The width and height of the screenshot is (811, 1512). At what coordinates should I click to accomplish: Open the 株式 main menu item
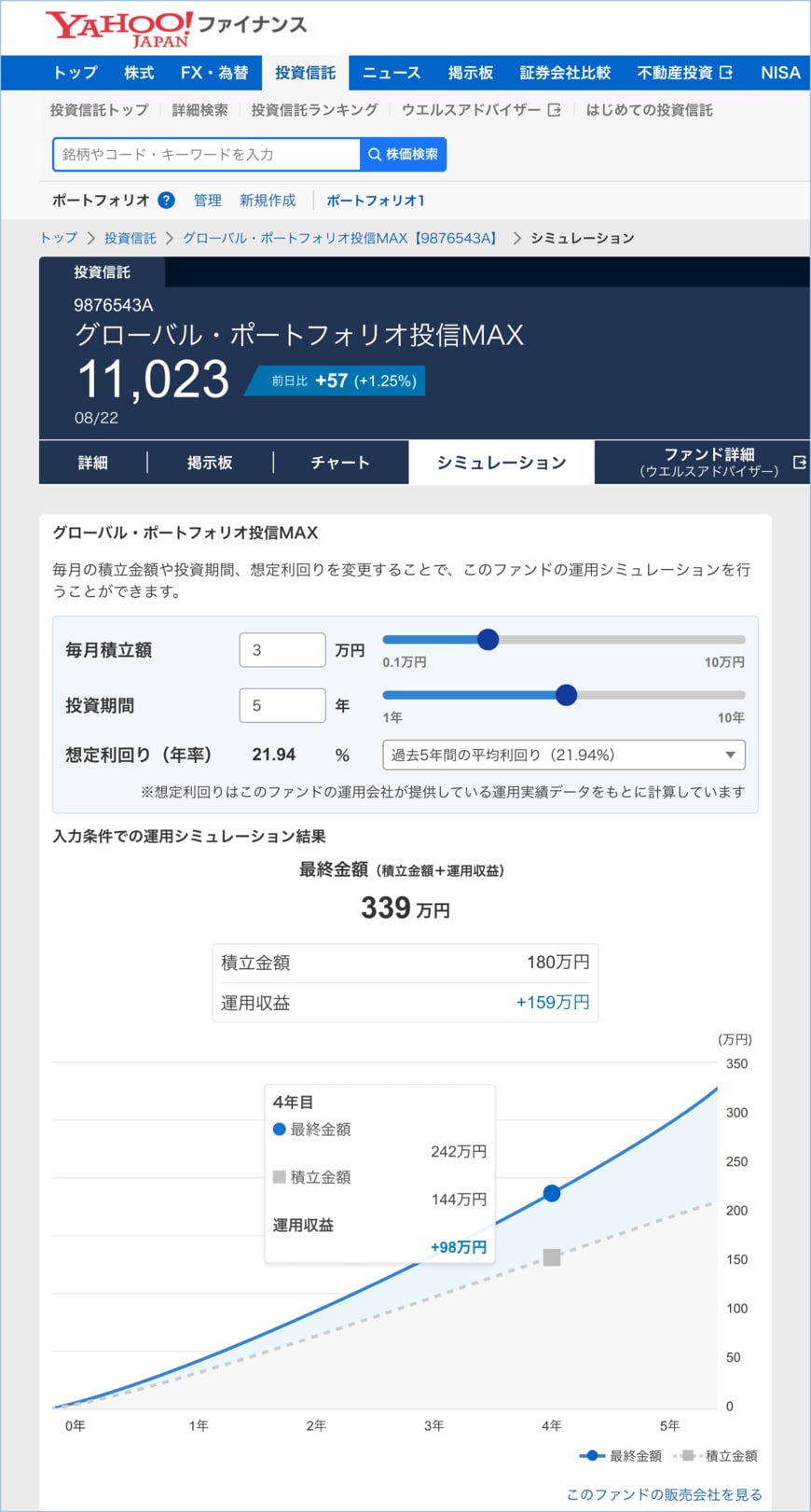(x=139, y=73)
